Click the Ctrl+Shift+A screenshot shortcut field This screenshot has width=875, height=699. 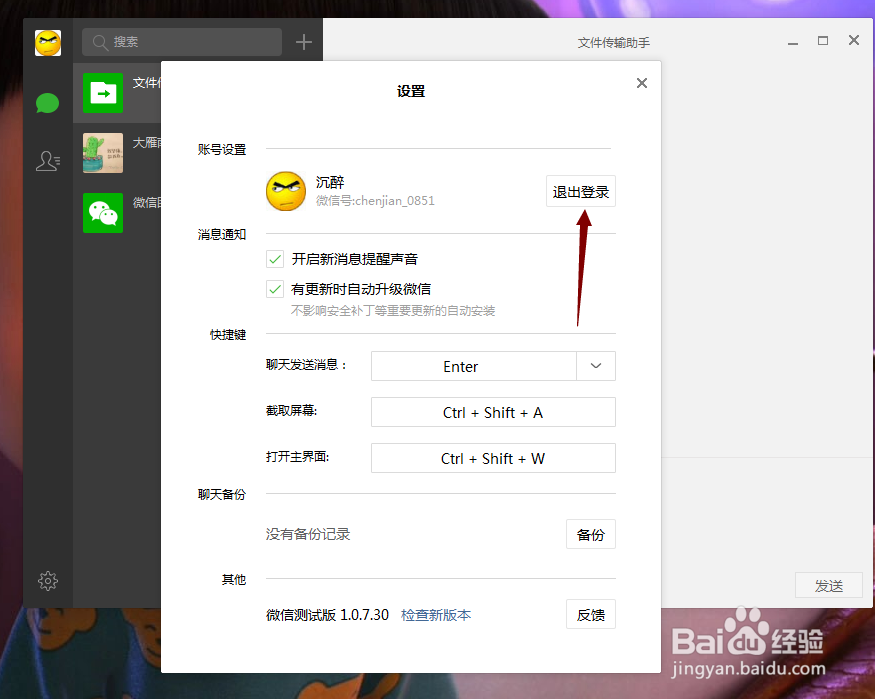point(493,412)
